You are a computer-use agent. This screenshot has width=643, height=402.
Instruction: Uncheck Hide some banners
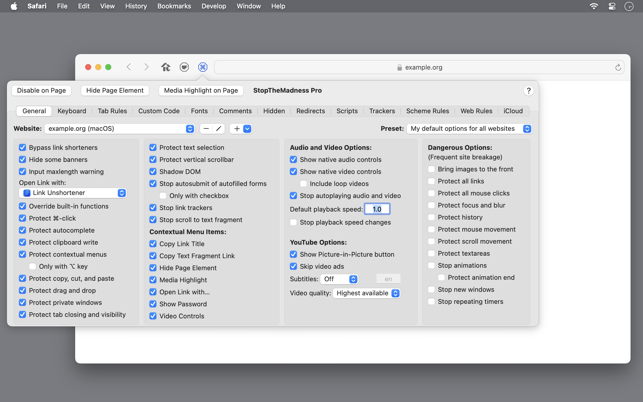pos(23,159)
